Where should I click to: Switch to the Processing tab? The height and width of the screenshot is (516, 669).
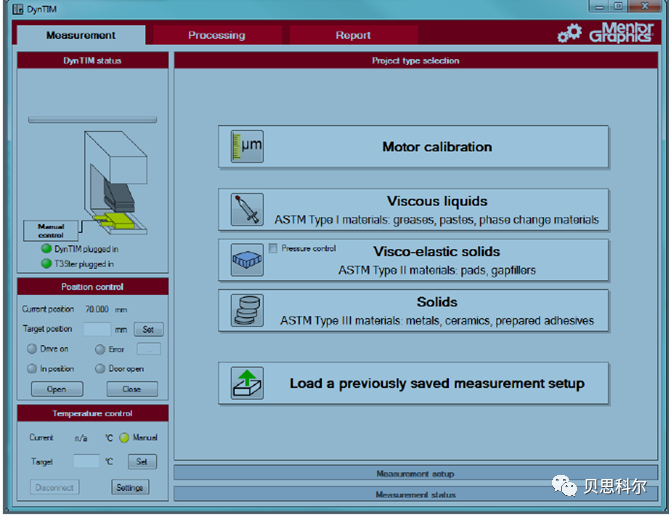pyautogui.click(x=217, y=35)
